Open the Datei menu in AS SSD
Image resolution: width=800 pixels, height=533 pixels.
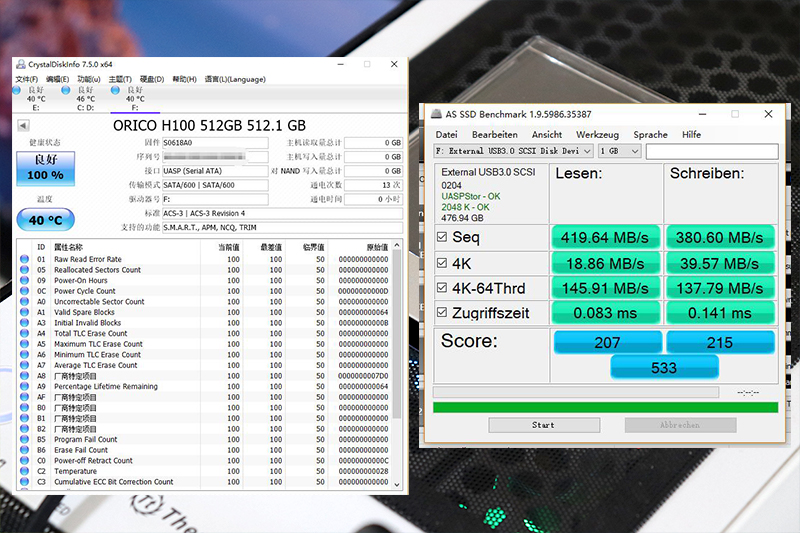coord(446,135)
